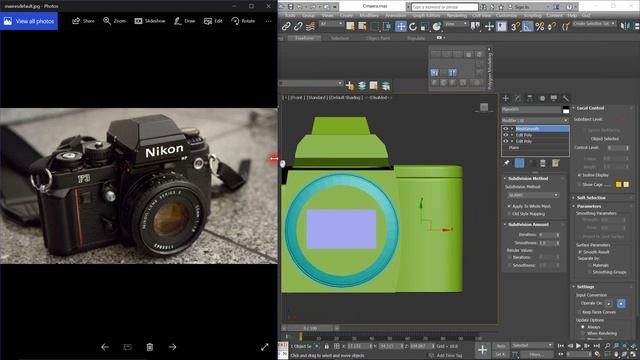
Task: Open the Utilities hammer icon
Action: pos(565,98)
